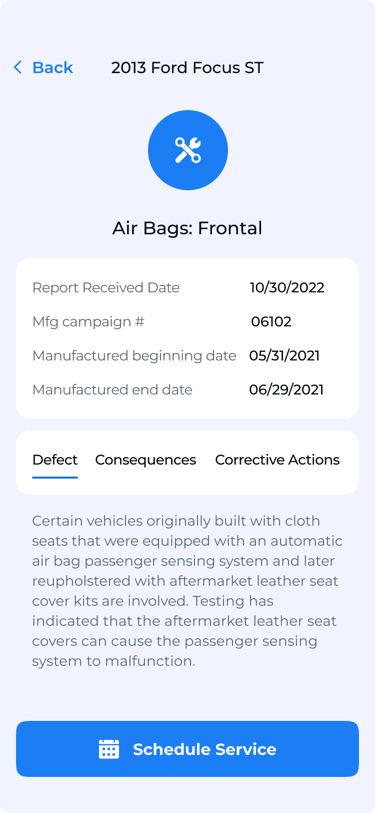The width and height of the screenshot is (375, 813).
Task: Tap the campaign number 06102
Action: click(271, 322)
